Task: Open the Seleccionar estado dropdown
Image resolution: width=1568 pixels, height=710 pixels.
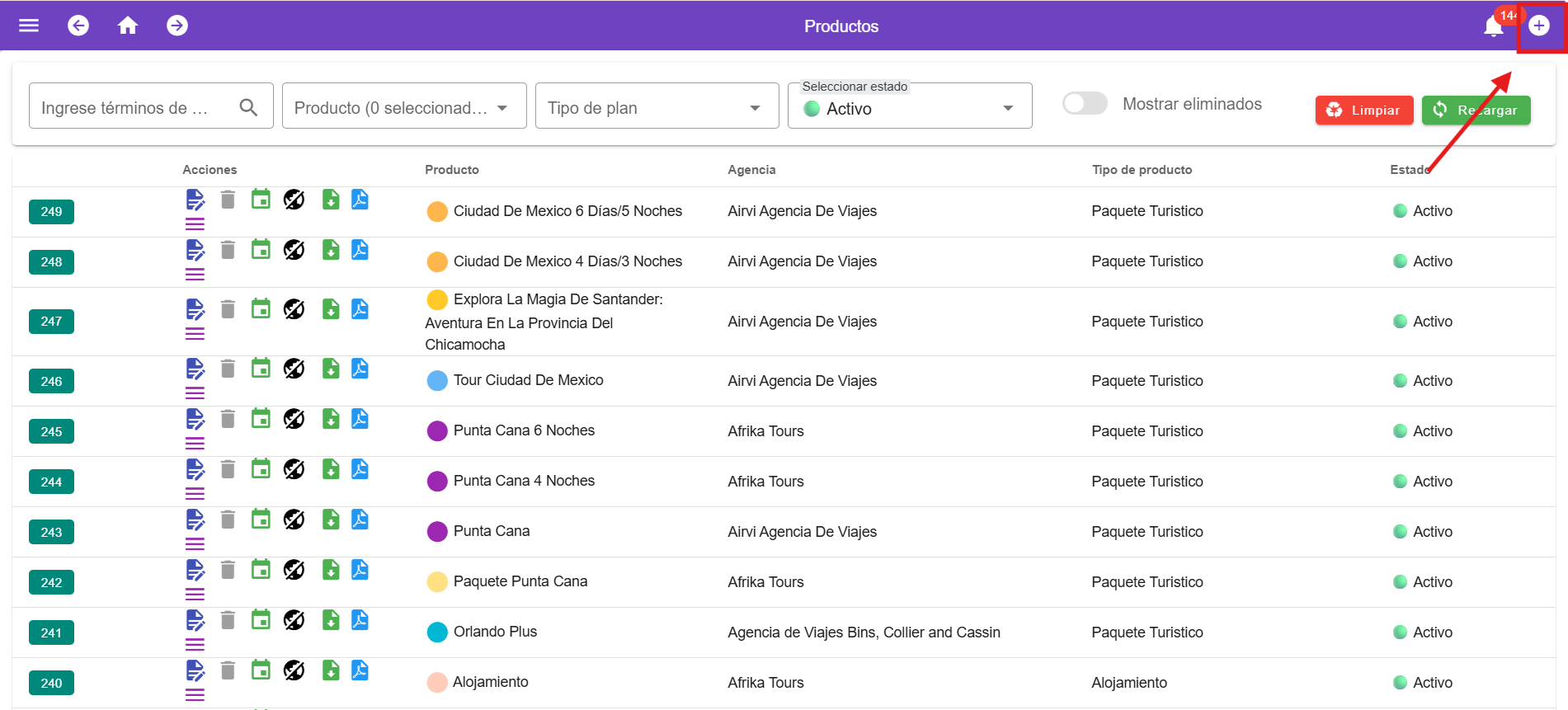Action: [909, 109]
